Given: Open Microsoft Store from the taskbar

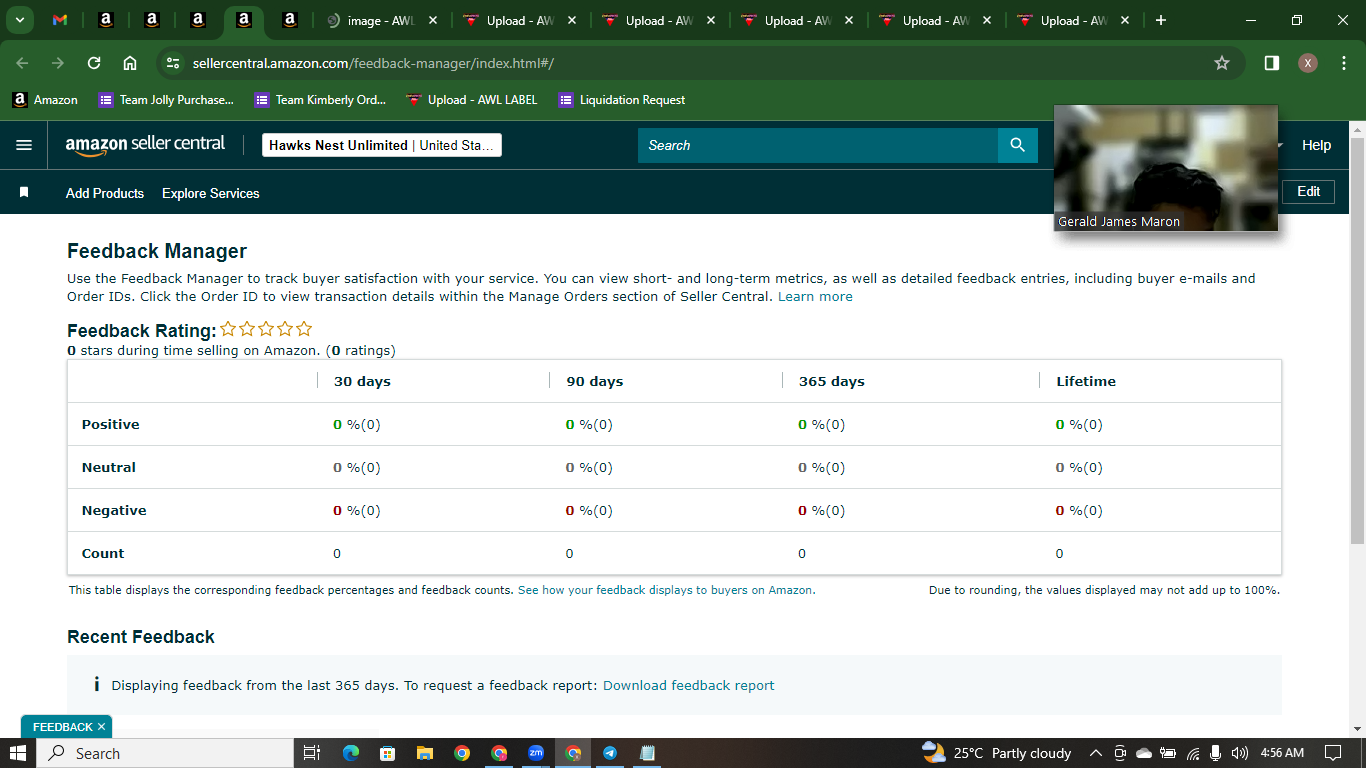Looking at the screenshot, I should (387, 753).
